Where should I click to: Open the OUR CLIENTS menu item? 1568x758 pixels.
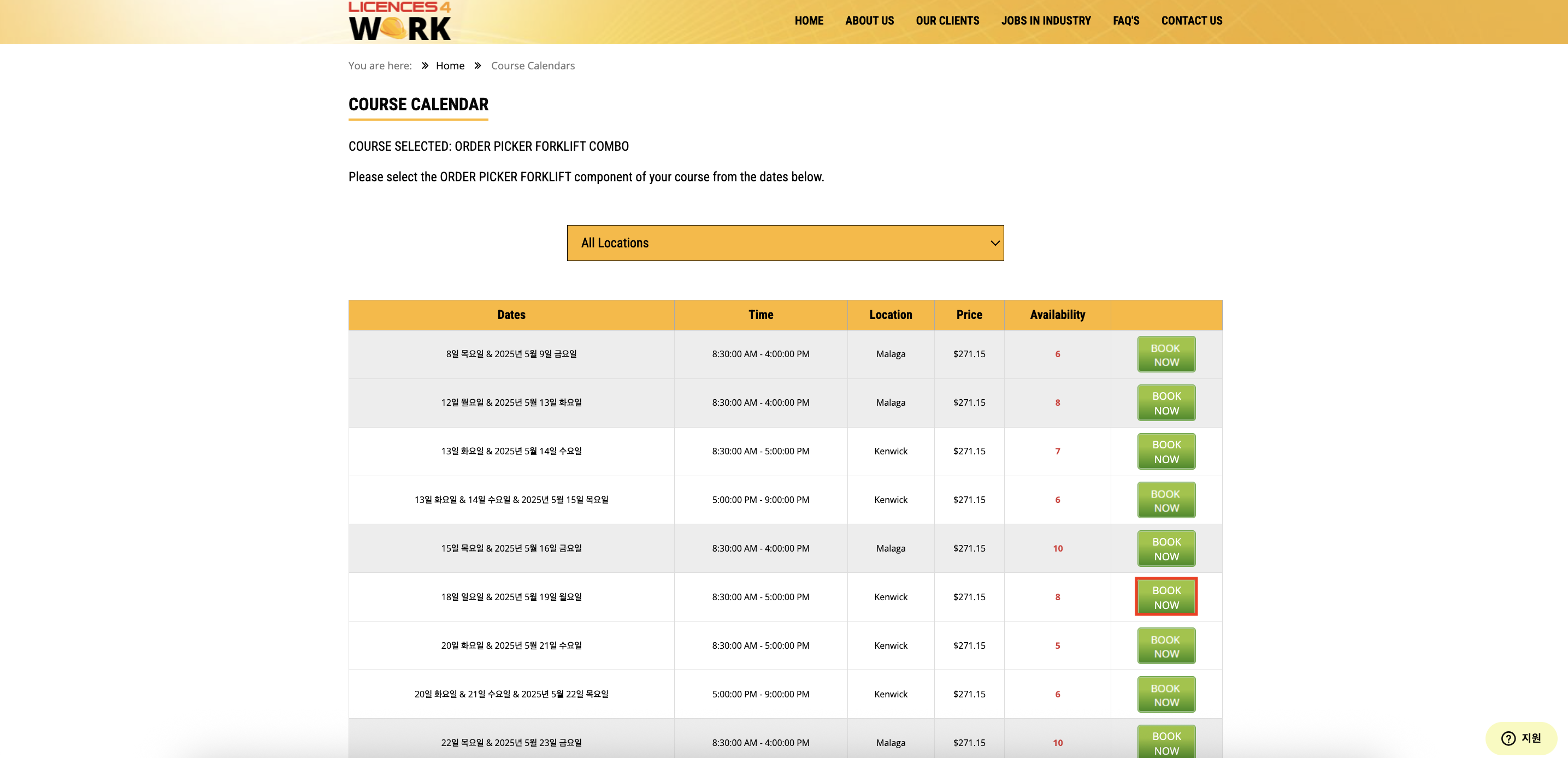947,21
